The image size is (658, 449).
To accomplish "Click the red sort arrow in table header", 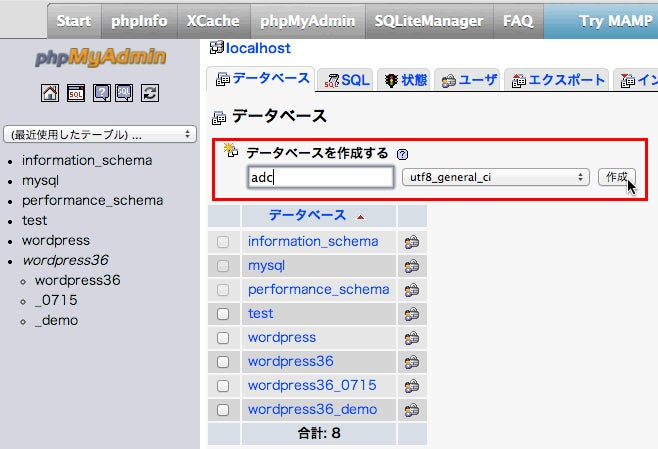I will [x=360, y=217].
